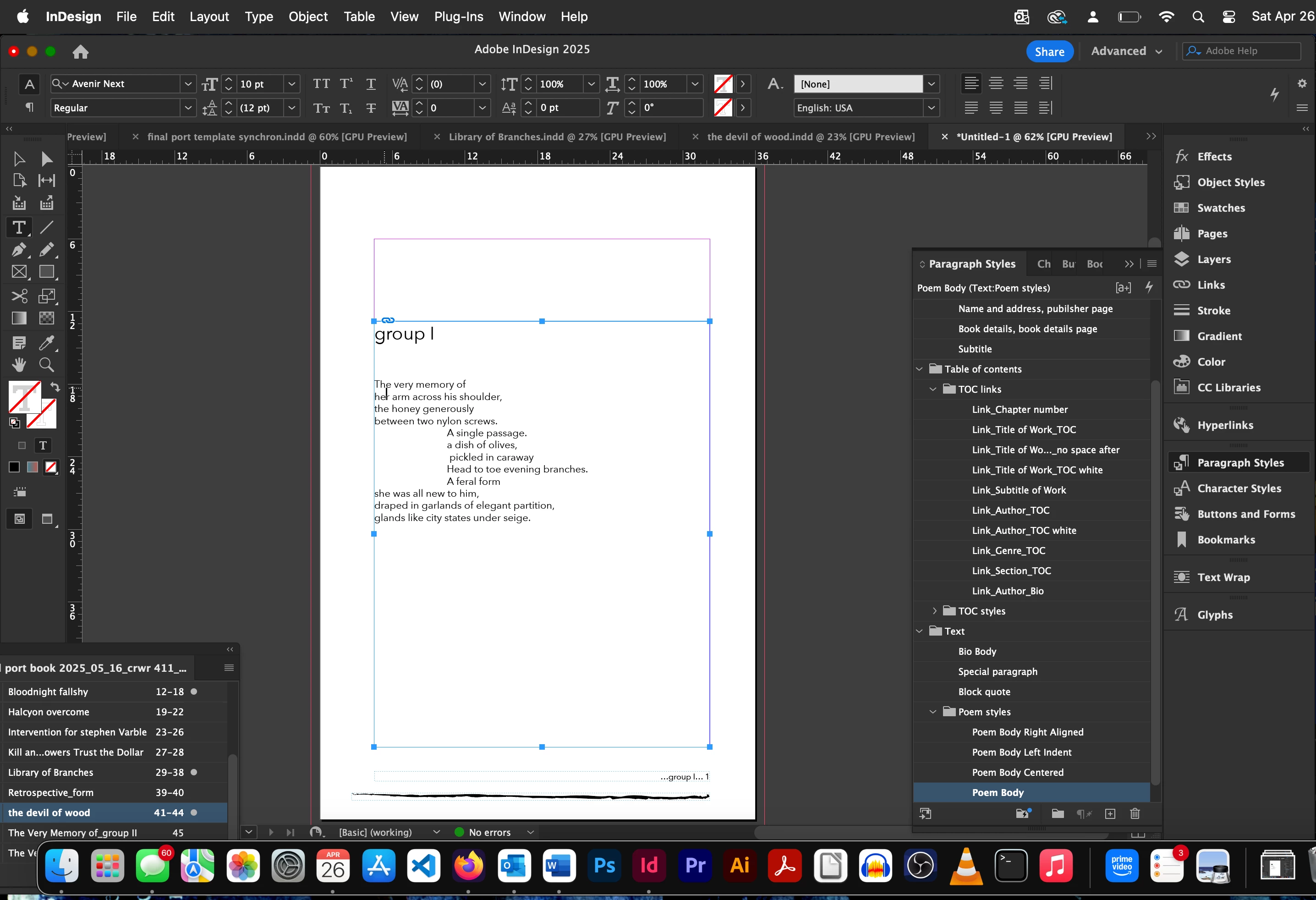Collapse the Table of contents style folder
The height and width of the screenshot is (900, 1316).
point(920,369)
